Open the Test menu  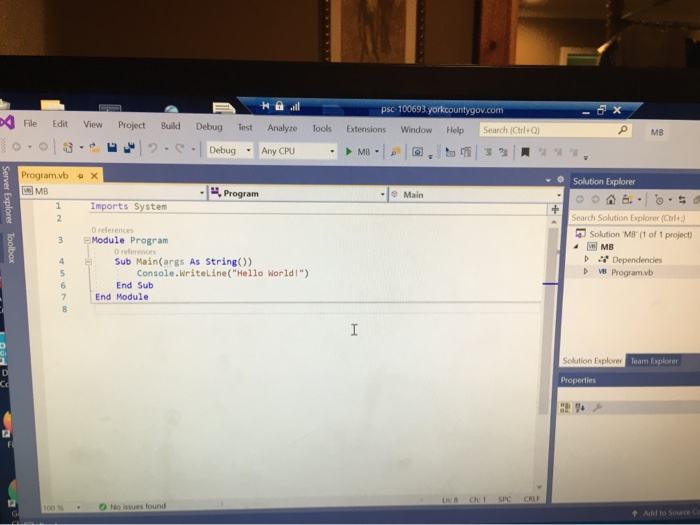[x=245, y=128]
